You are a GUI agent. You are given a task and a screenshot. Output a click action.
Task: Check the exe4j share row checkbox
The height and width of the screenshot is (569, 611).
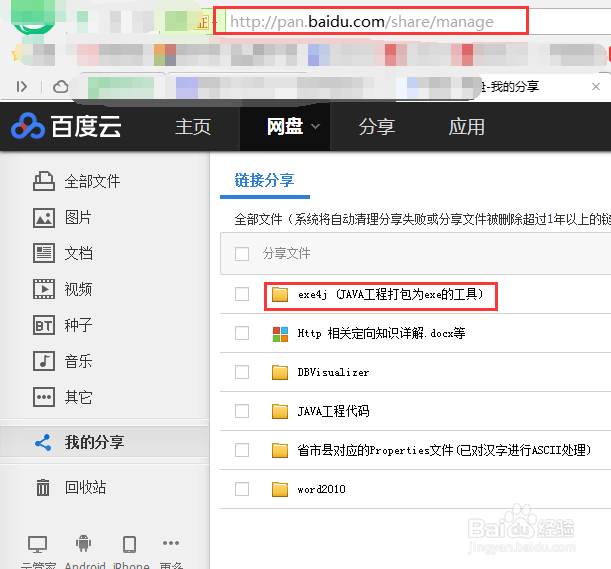(x=242, y=294)
